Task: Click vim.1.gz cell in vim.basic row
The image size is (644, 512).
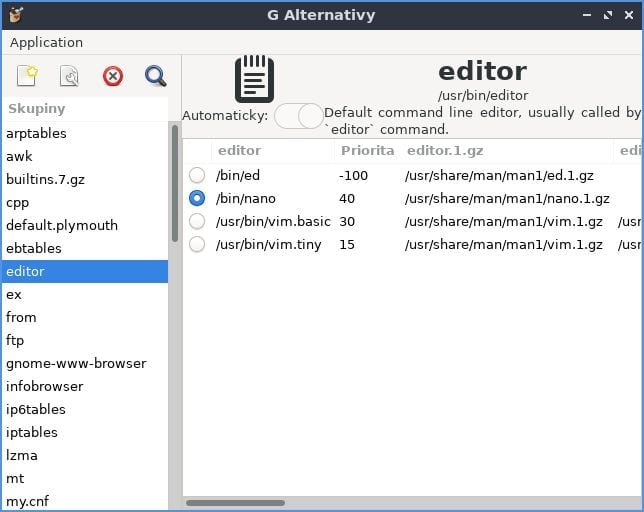Action: click(x=504, y=222)
